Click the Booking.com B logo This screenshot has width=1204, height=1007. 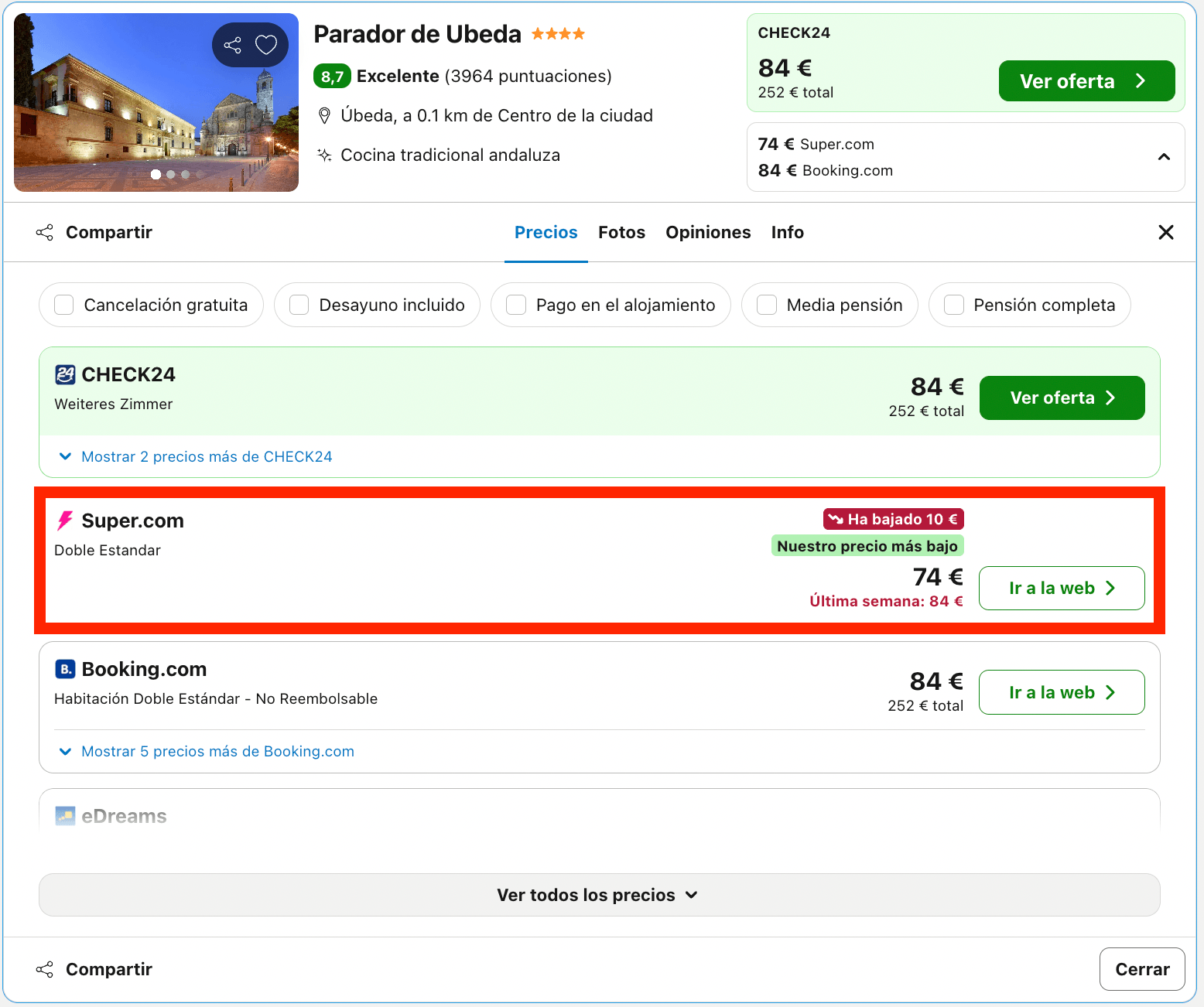(x=65, y=669)
